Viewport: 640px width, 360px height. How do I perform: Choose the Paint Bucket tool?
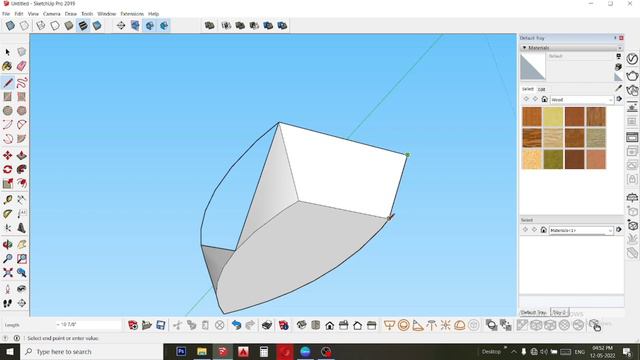pyautogui.click(x=7, y=66)
